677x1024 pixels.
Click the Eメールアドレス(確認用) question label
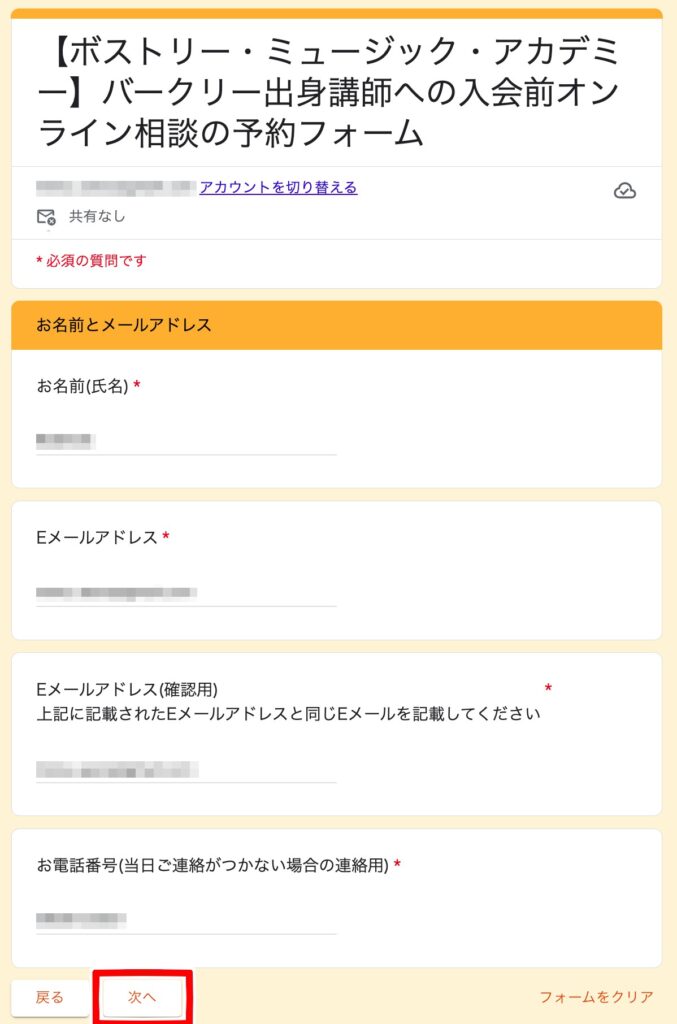pos(126,689)
